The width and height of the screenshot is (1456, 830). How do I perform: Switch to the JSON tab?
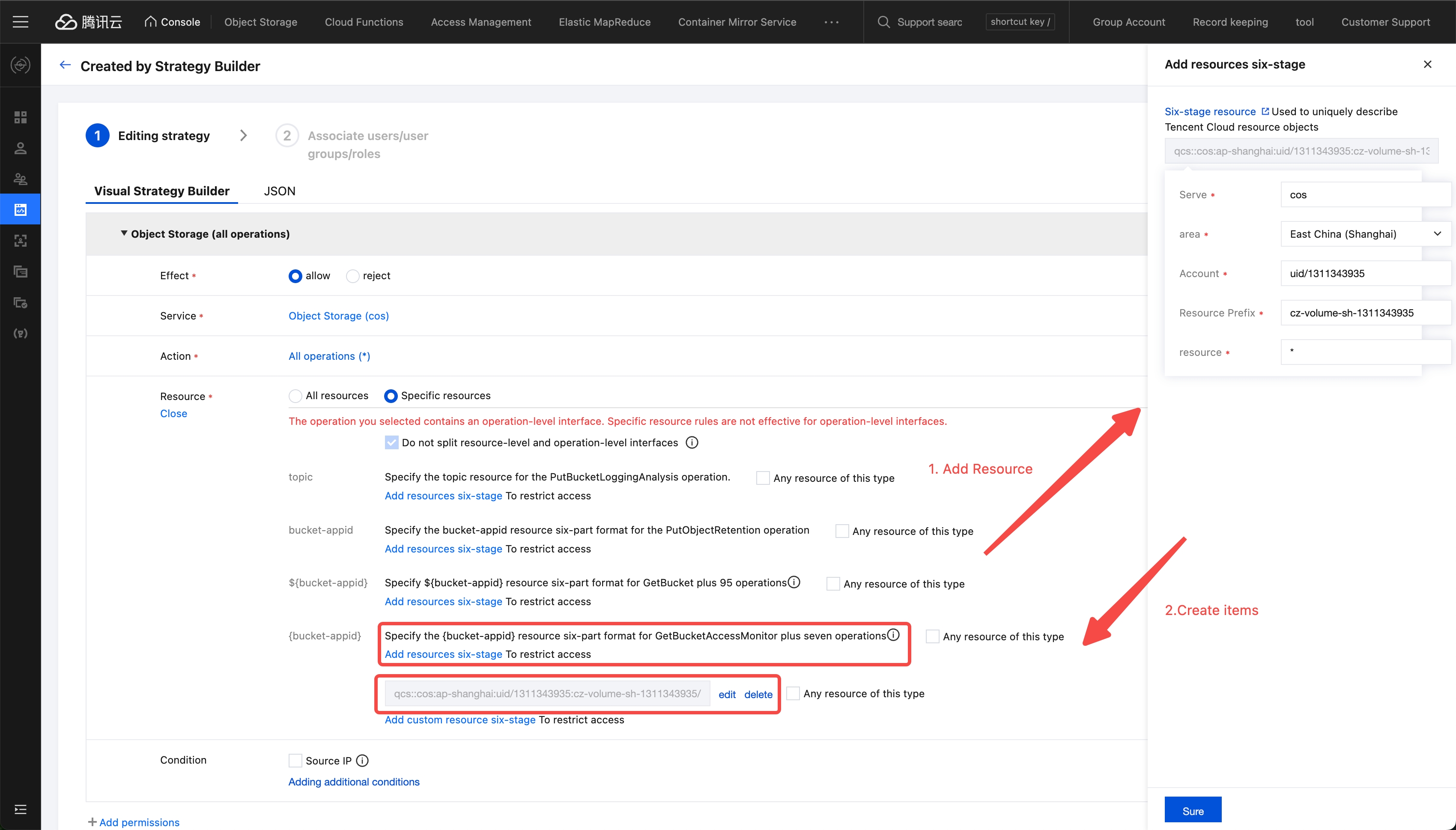(279, 191)
